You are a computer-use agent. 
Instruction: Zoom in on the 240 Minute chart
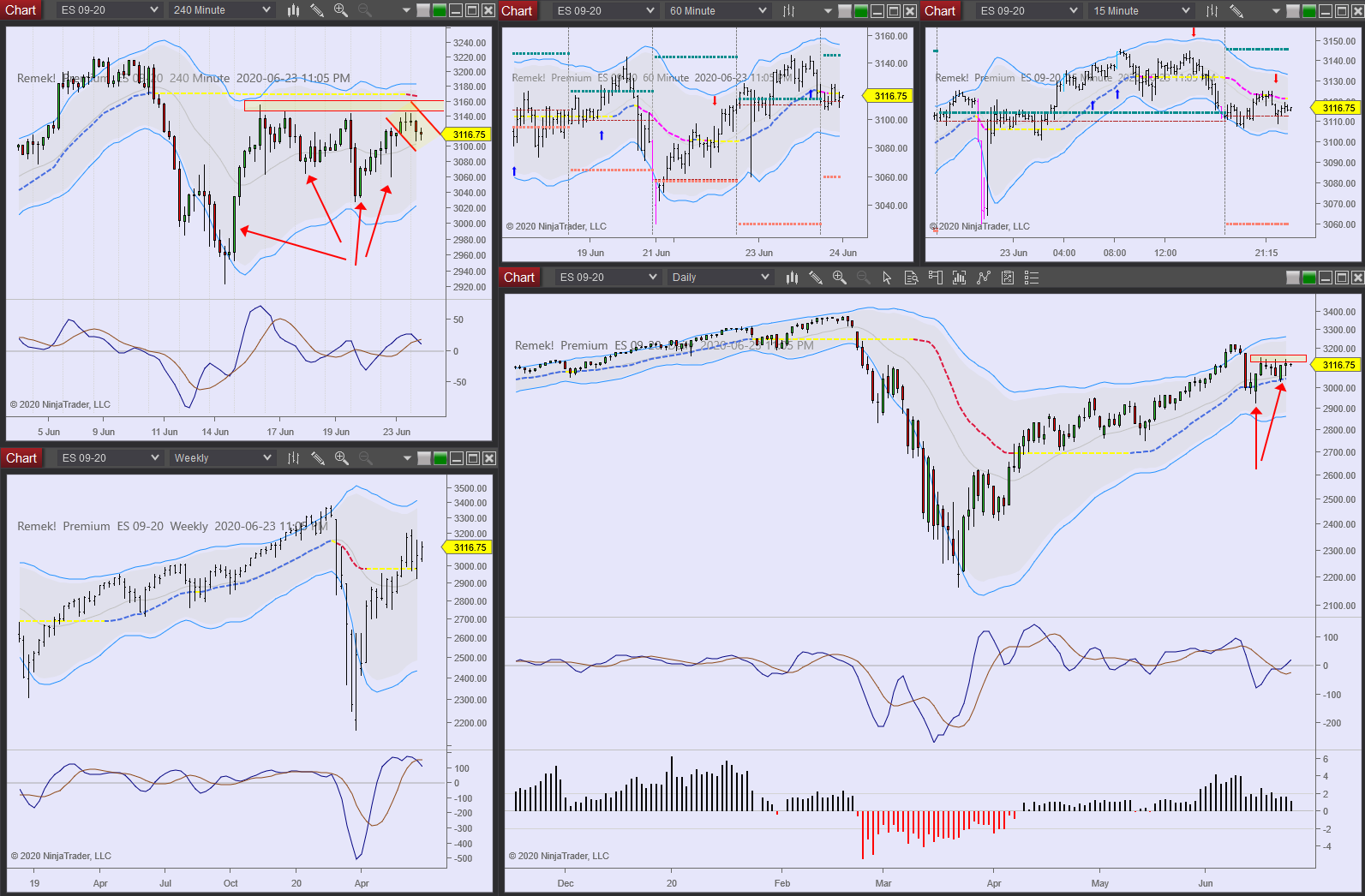(x=341, y=10)
